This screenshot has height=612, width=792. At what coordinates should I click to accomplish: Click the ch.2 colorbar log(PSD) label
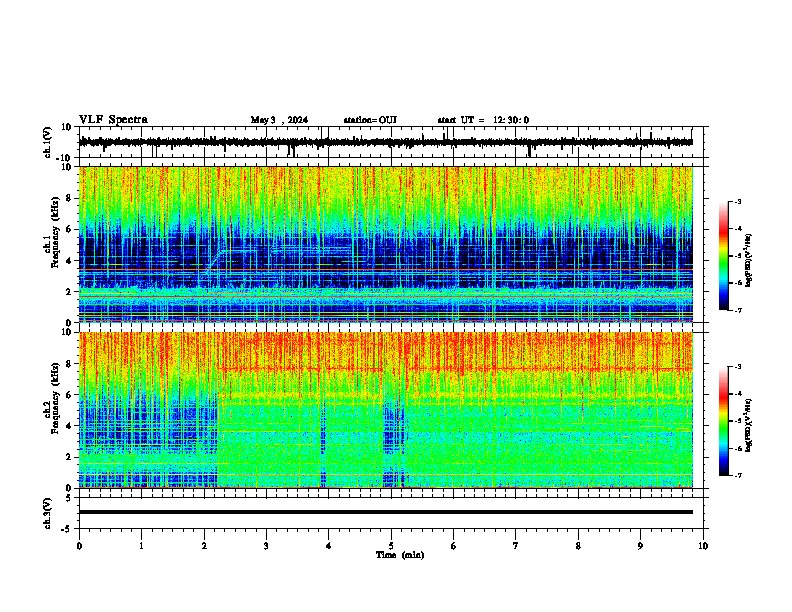[x=749, y=425]
